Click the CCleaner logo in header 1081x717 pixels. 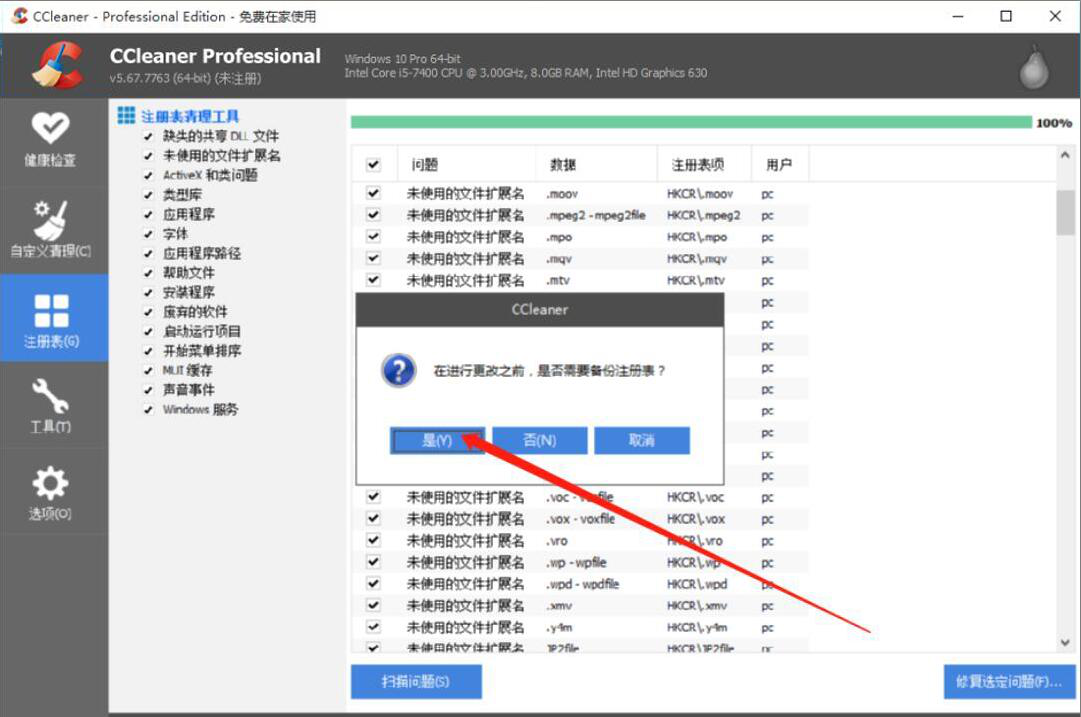click(x=57, y=65)
